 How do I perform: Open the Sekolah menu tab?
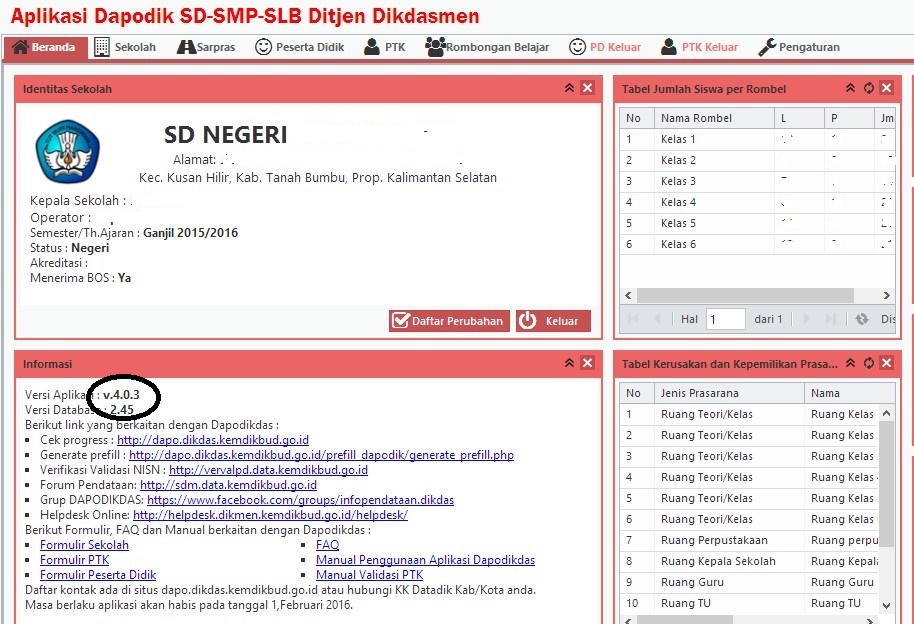(x=125, y=47)
